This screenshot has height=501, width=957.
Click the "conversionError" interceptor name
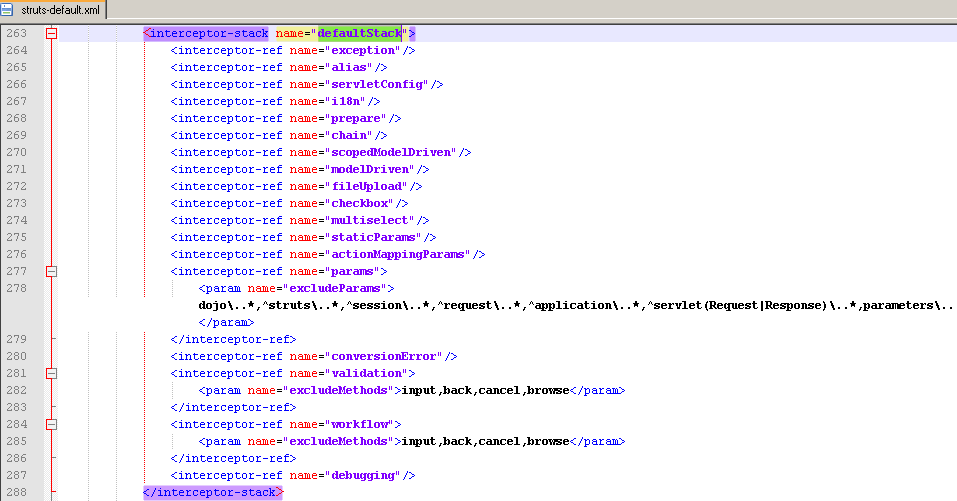(x=385, y=356)
